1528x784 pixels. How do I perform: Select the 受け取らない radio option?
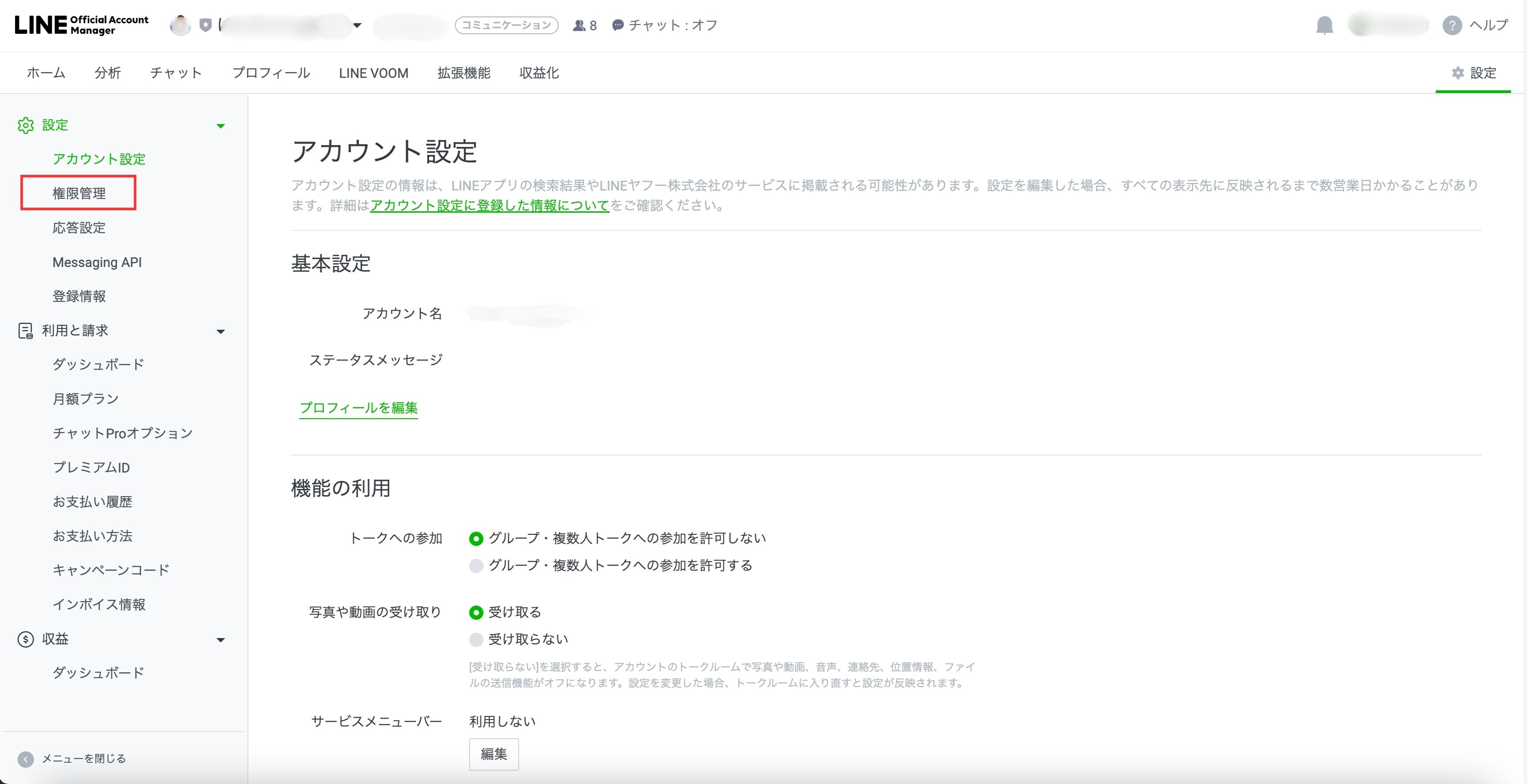tap(476, 639)
